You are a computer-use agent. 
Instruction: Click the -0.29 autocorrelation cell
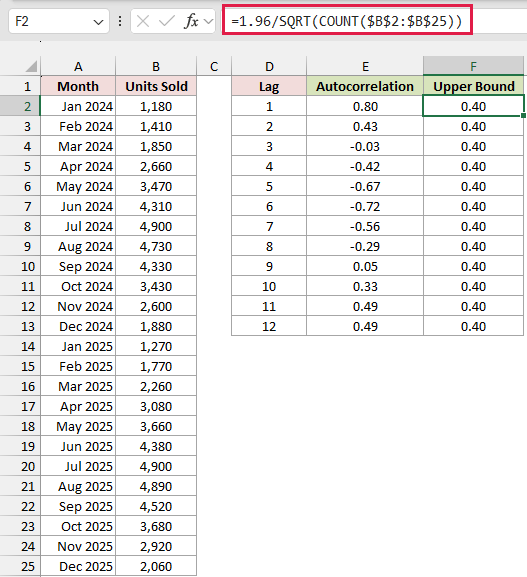(365, 246)
